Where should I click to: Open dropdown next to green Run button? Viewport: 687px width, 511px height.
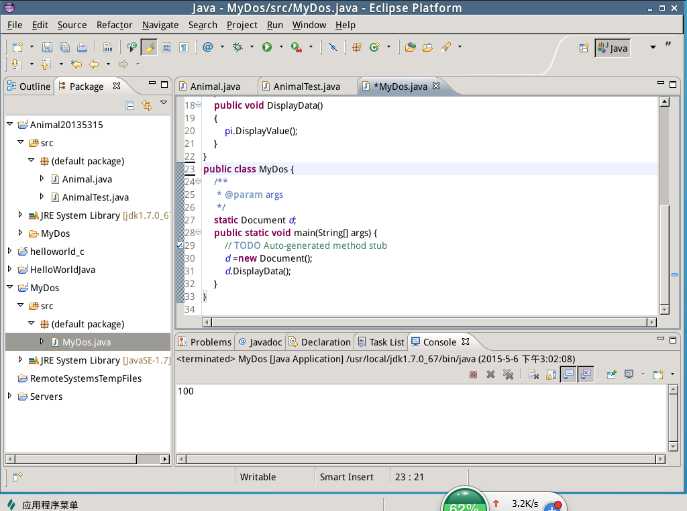[x=281, y=46]
